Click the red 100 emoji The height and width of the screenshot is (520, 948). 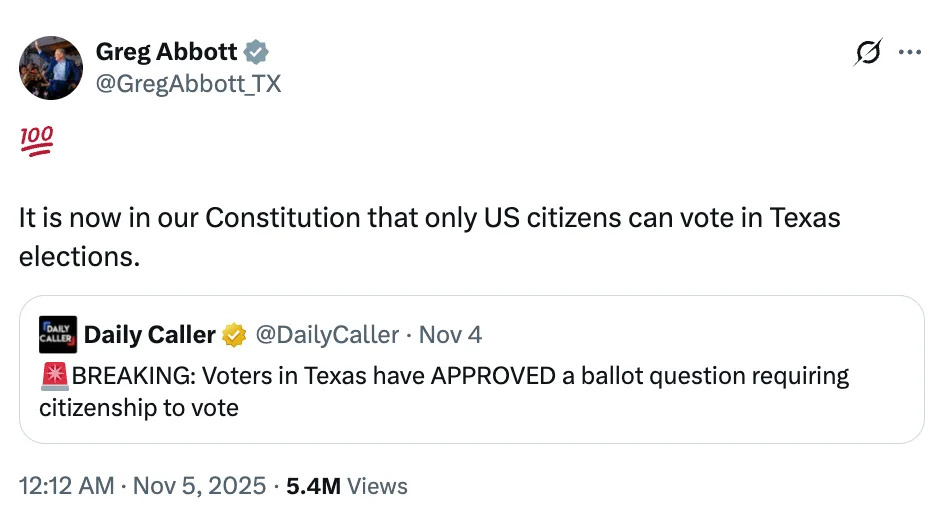(x=36, y=141)
